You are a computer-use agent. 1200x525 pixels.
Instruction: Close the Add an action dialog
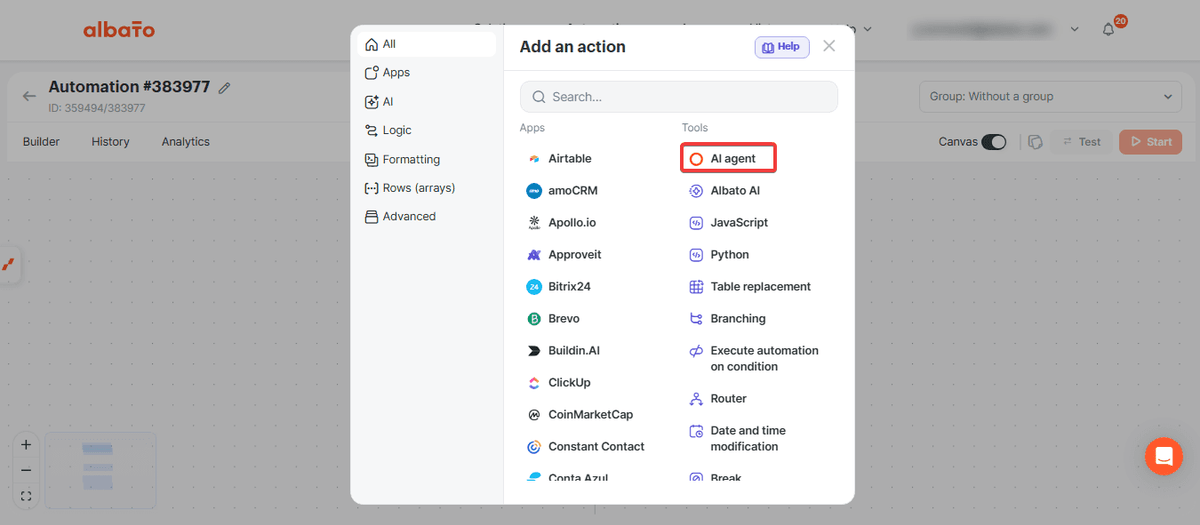pyautogui.click(x=829, y=46)
